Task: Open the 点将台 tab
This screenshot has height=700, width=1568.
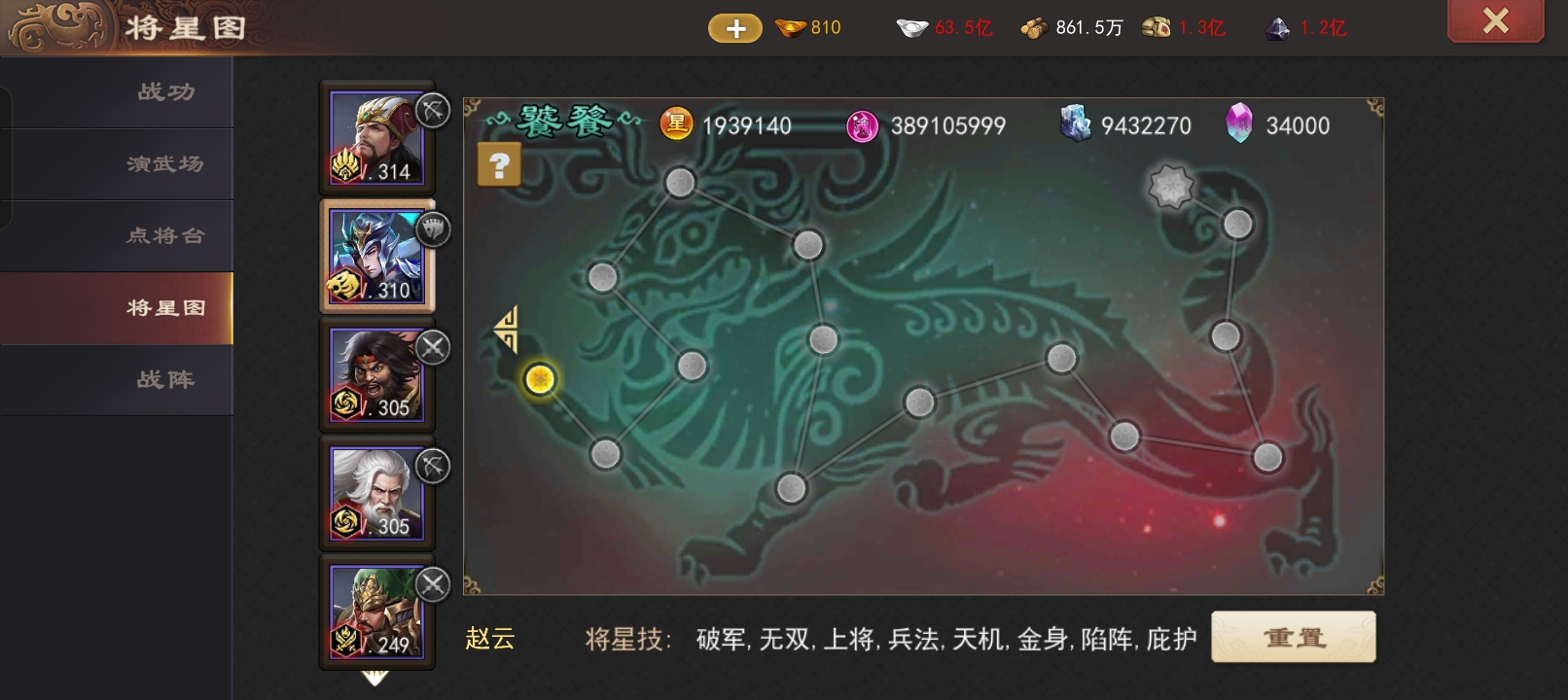Action: pyautogui.click(x=165, y=236)
